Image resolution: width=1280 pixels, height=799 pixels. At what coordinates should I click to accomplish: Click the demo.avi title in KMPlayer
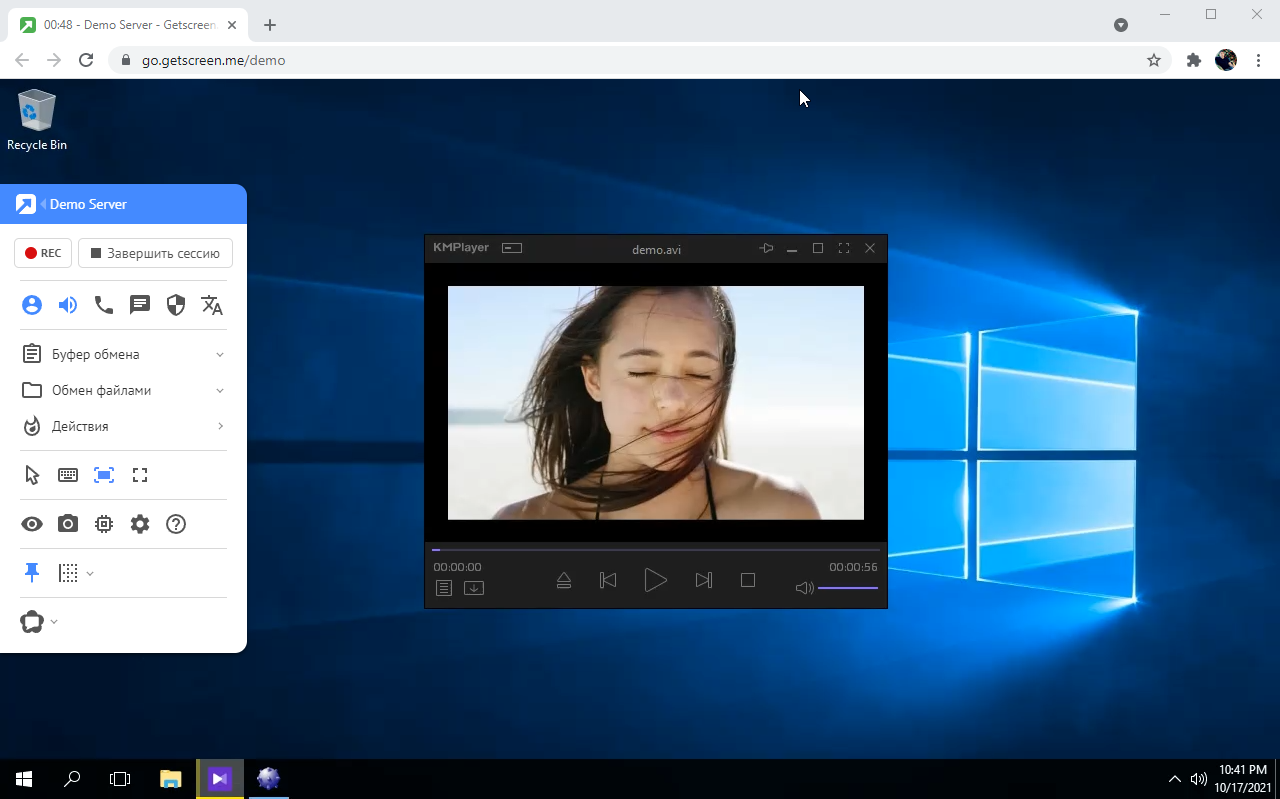(x=656, y=249)
